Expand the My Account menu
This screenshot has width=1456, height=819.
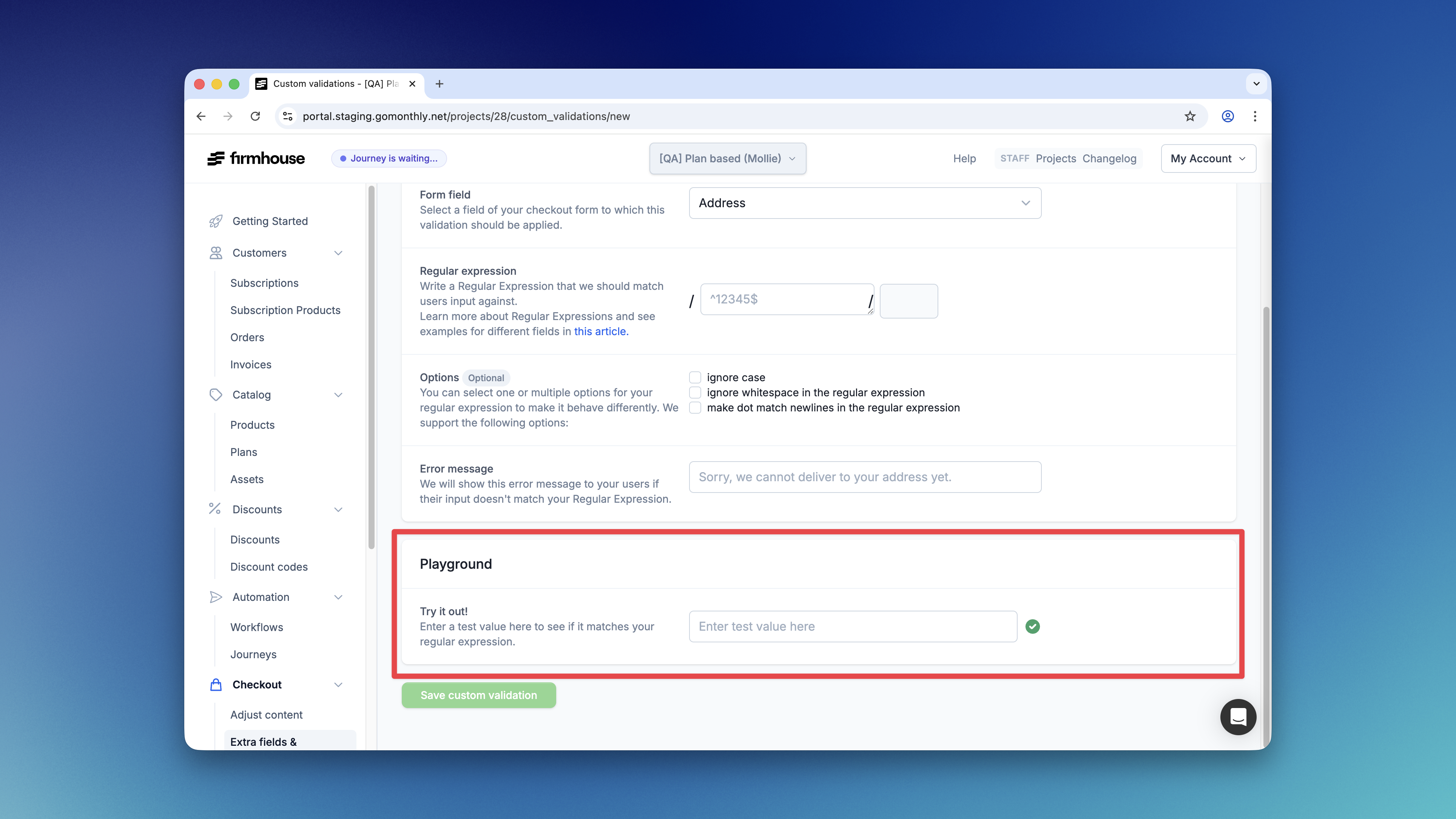[1208, 159]
